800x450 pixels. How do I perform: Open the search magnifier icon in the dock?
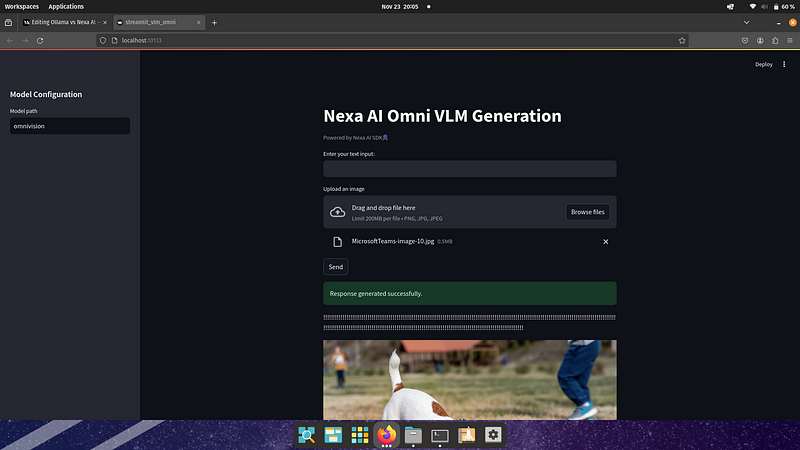[x=307, y=435]
